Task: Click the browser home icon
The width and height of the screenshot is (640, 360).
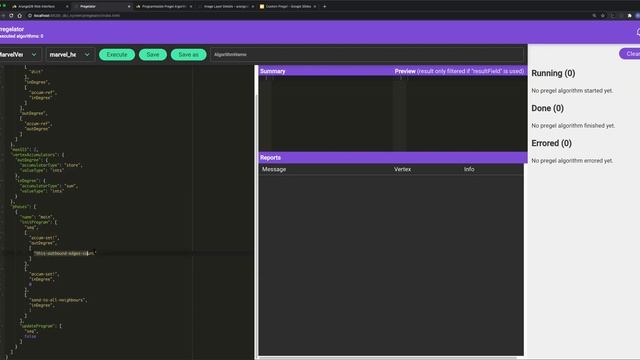Action: pyautogui.click(x=20, y=16)
